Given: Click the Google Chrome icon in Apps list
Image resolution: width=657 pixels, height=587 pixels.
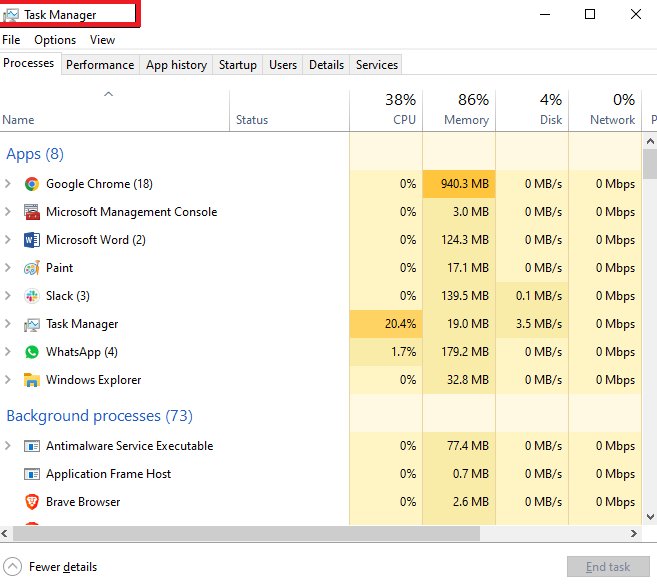Looking at the screenshot, I should tap(31, 184).
